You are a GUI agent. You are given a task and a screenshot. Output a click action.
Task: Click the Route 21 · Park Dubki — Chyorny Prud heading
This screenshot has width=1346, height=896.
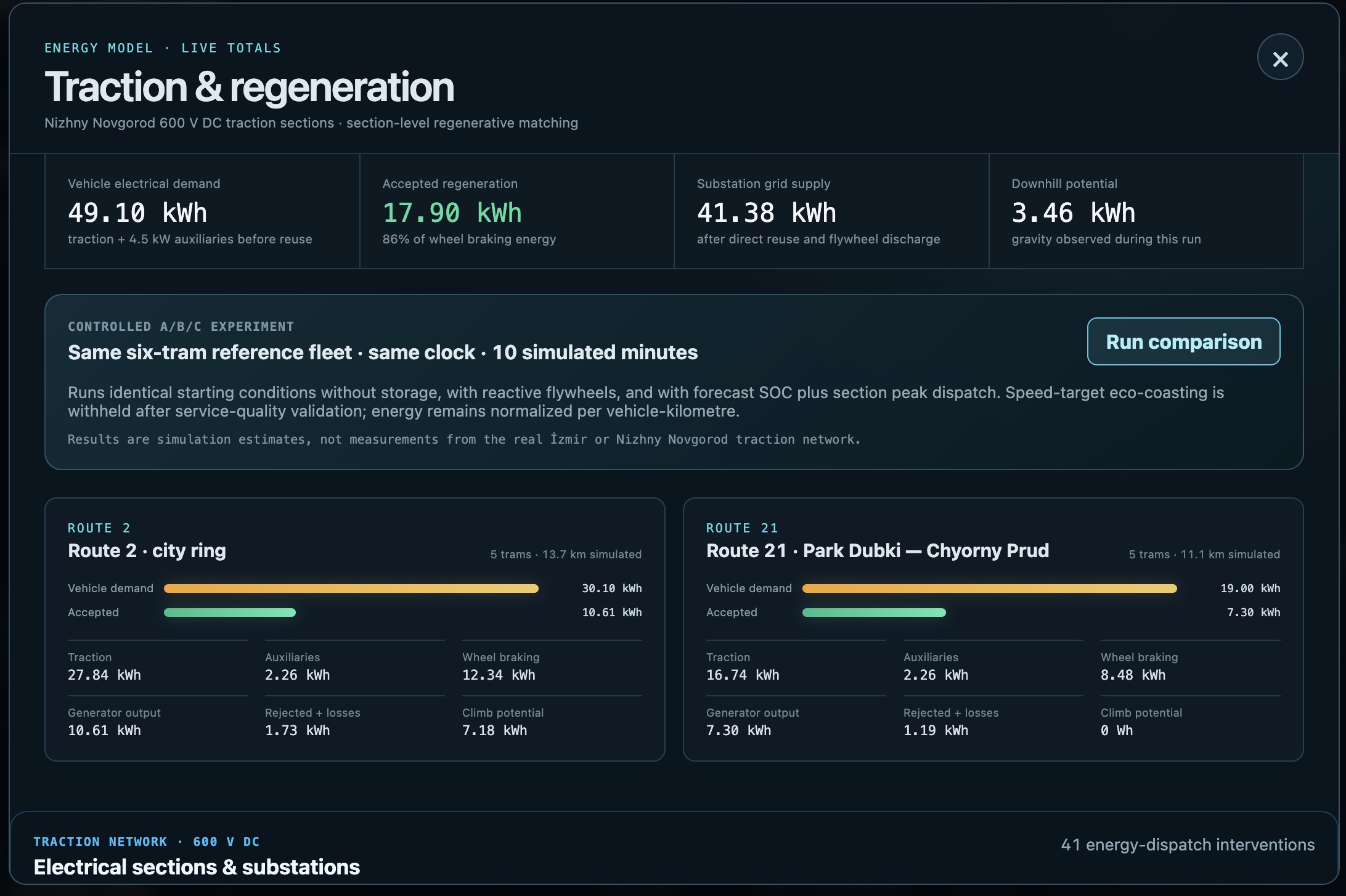[878, 550]
